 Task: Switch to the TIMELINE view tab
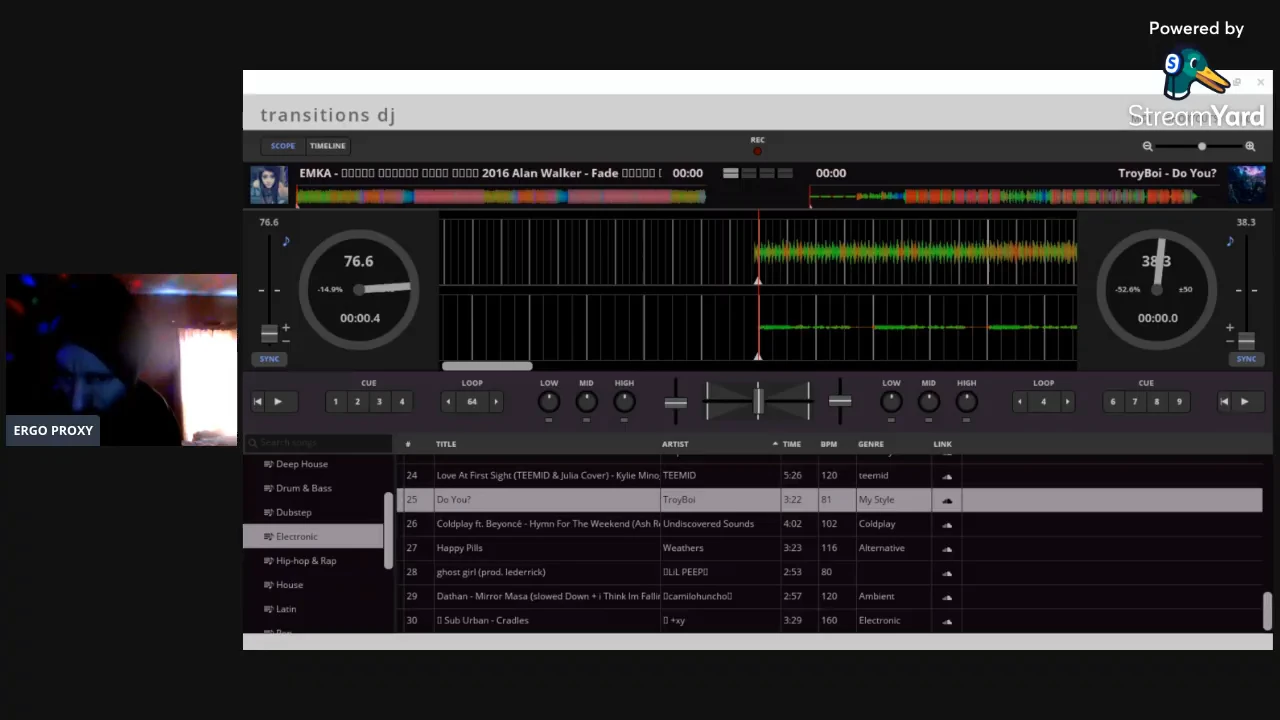point(327,146)
